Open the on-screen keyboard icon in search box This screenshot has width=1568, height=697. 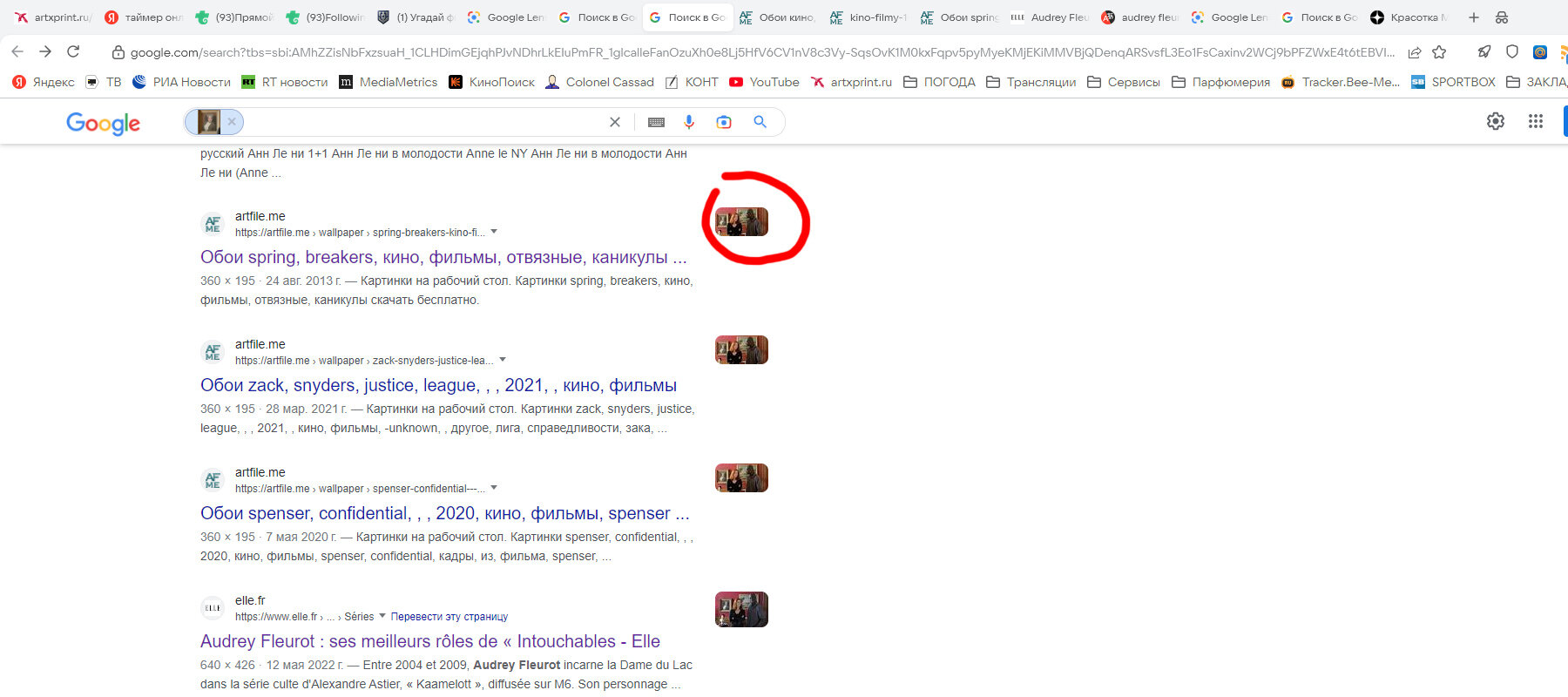[657, 122]
